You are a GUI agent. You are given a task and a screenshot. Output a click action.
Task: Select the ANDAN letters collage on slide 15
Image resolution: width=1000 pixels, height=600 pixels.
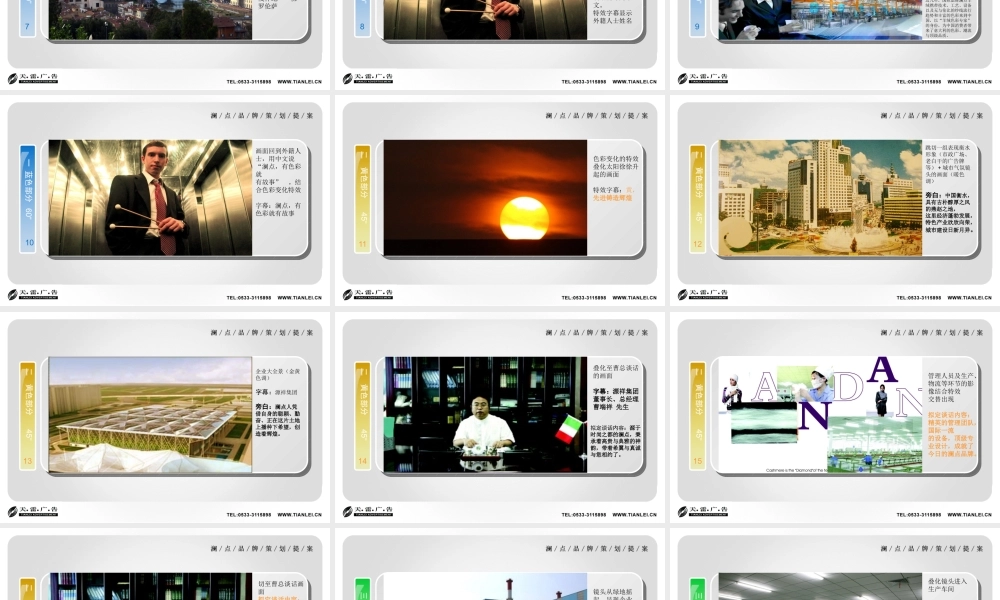coord(820,414)
